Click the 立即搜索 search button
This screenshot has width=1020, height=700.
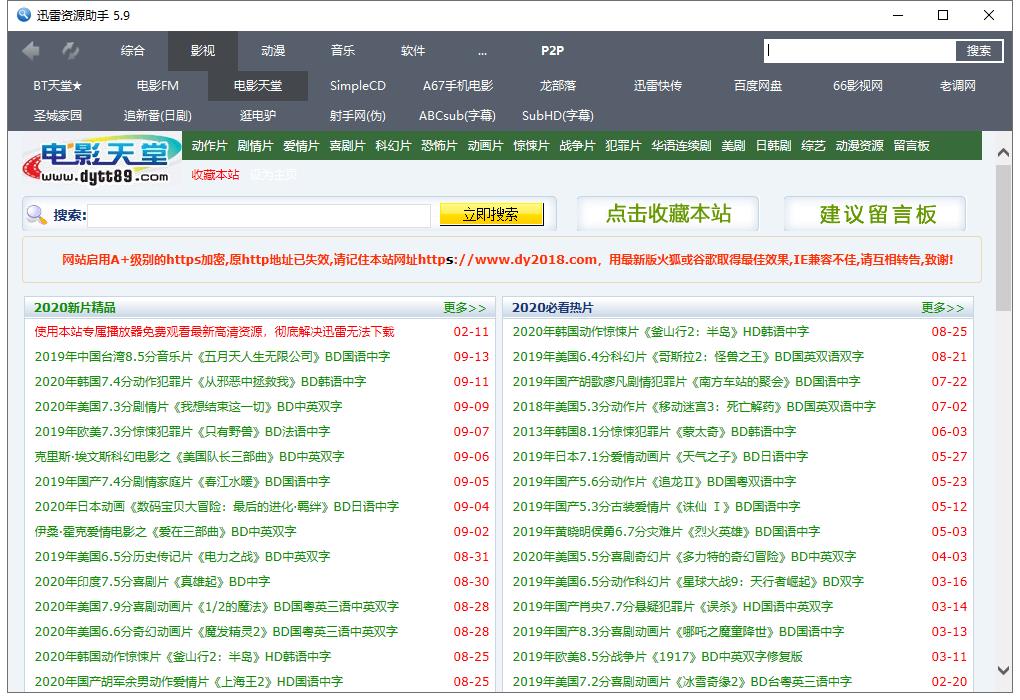tap(491, 213)
